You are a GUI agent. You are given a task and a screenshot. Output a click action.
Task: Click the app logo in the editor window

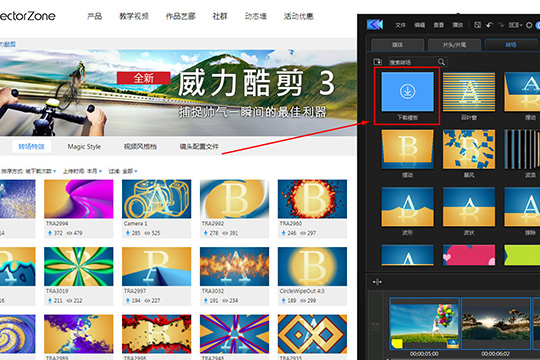click(x=375, y=24)
